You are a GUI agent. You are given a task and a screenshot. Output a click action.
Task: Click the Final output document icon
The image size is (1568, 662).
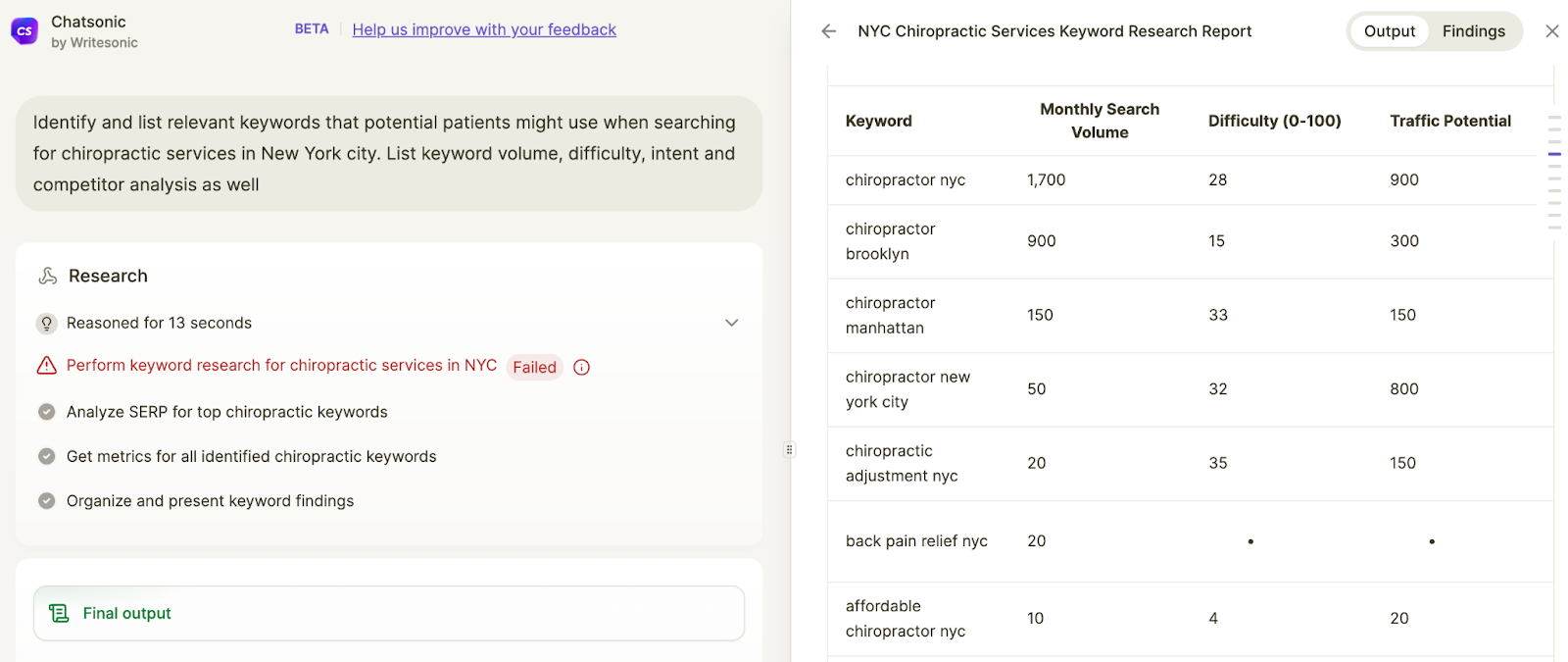click(x=59, y=613)
